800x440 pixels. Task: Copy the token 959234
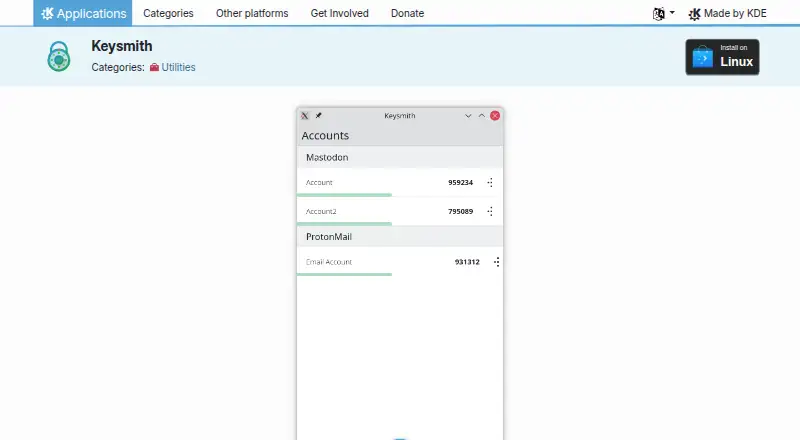[x=461, y=182]
